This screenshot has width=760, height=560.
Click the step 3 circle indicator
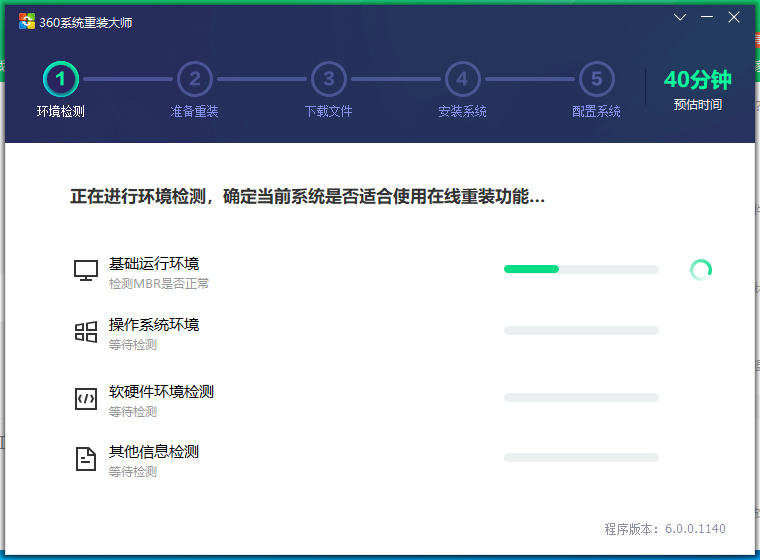328,78
